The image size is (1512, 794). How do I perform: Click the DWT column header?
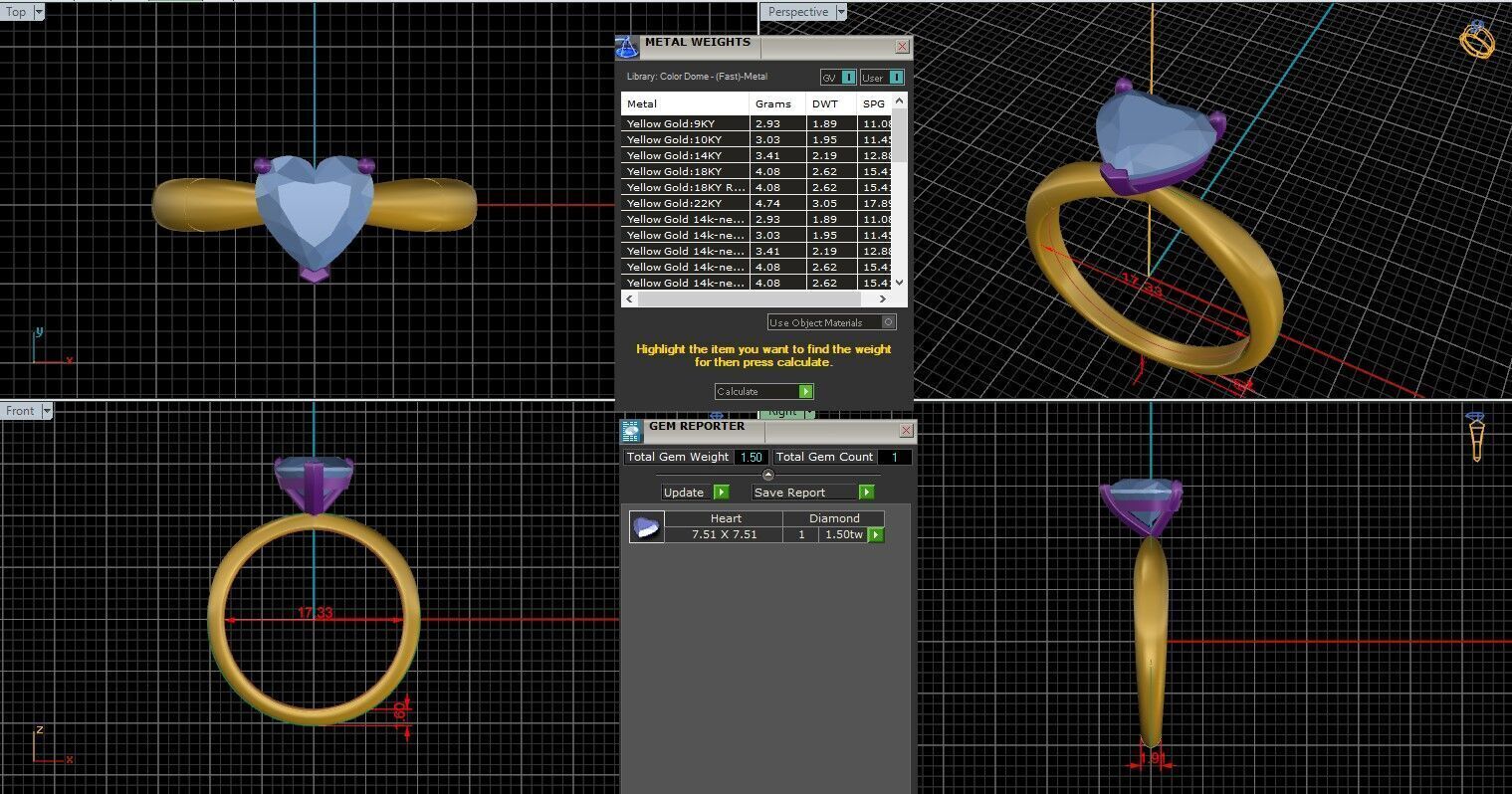coord(831,103)
